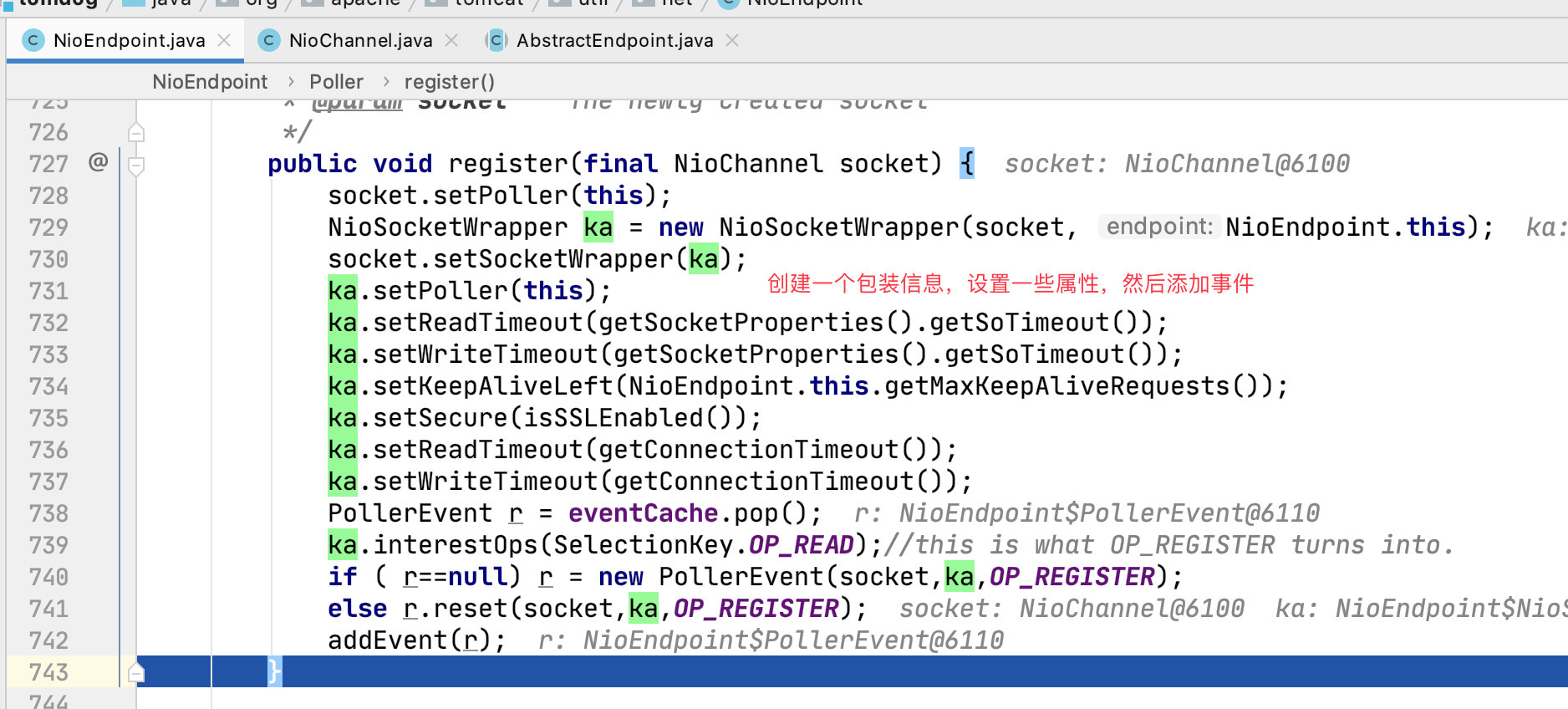The image size is (1568, 709).
Task: Click 'setKeepAliveLeft' on line 734
Action: pyautogui.click(x=493, y=386)
